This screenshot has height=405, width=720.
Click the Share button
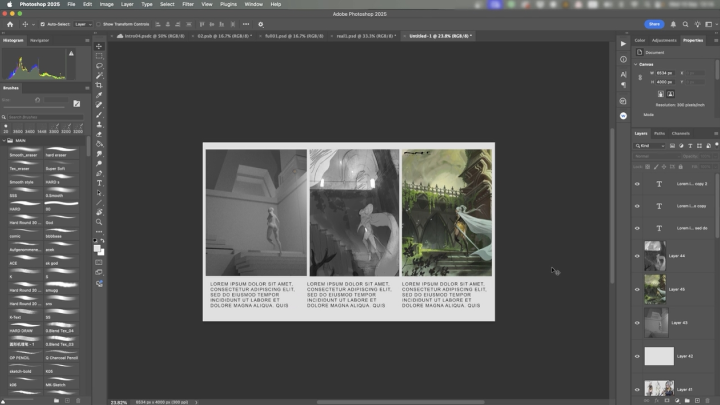click(655, 23)
